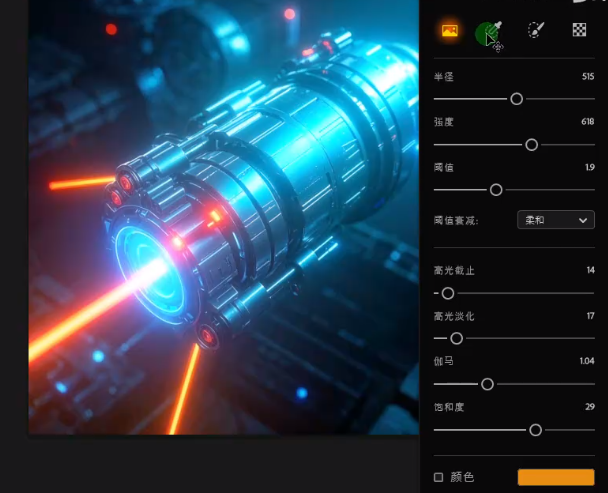Screen dimensions: 608x493
Task: Click the 高光淡化 slider handle
Action: coord(456,339)
